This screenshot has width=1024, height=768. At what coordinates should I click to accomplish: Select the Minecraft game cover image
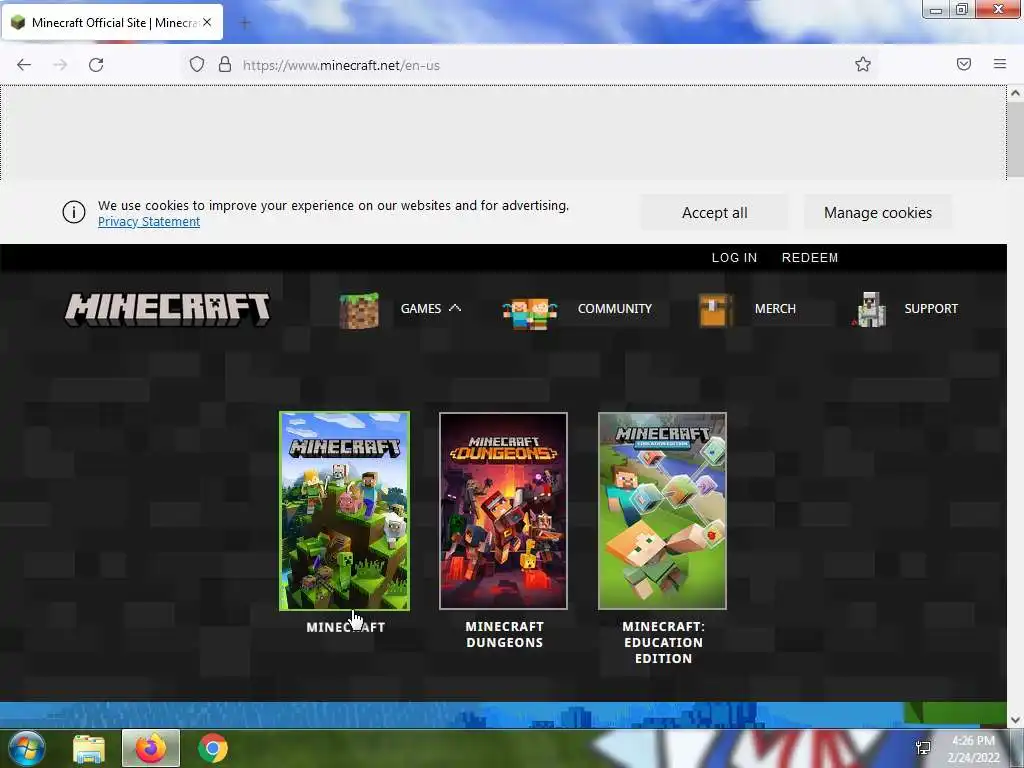(x=344, y=511)
